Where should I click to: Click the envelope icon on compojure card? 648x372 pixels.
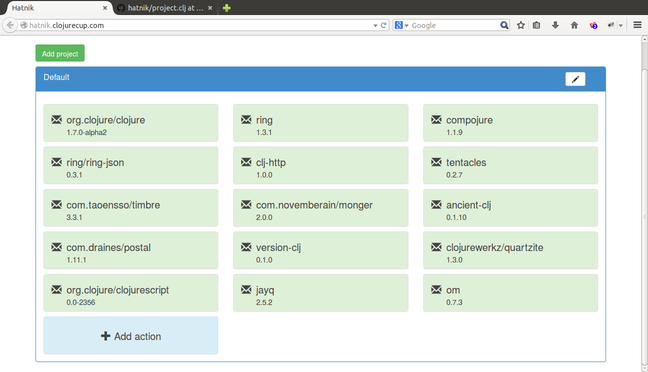coord(436,119)
